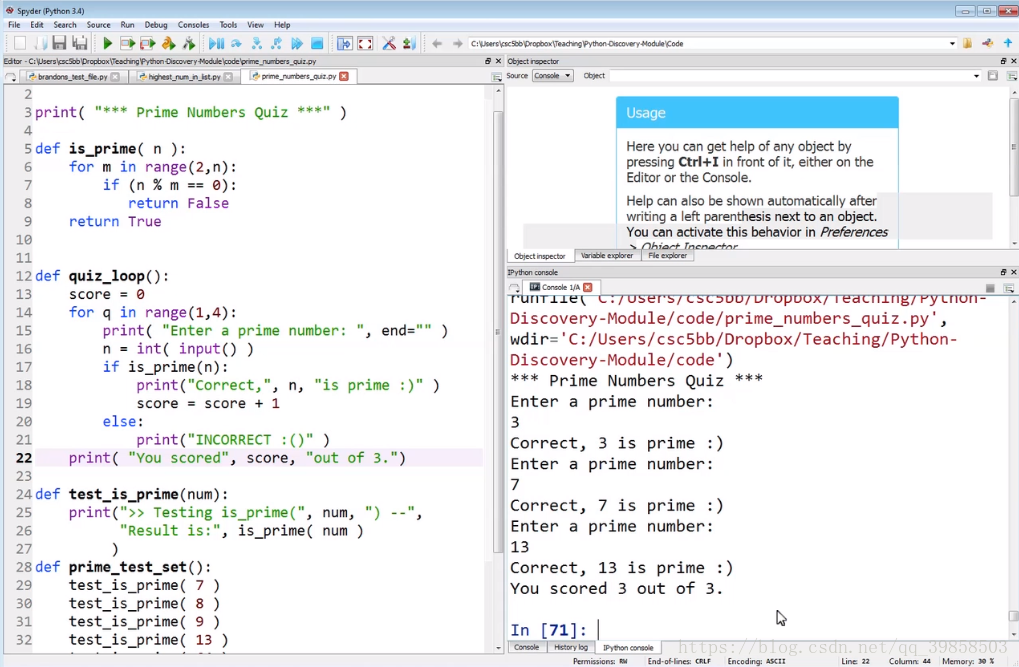
Task: Open Preferences using the crossed tools icon
Action: click(x=389, y=44)
